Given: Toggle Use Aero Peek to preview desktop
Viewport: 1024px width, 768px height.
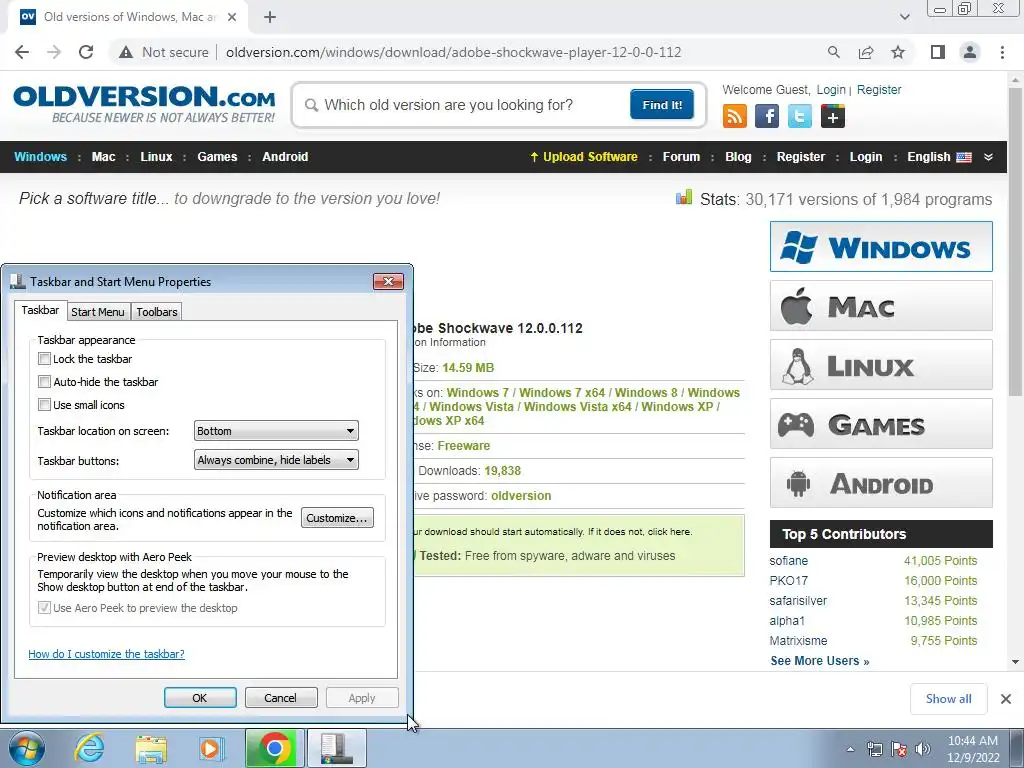Looking at the screenshot, I should tap(44, 608).
